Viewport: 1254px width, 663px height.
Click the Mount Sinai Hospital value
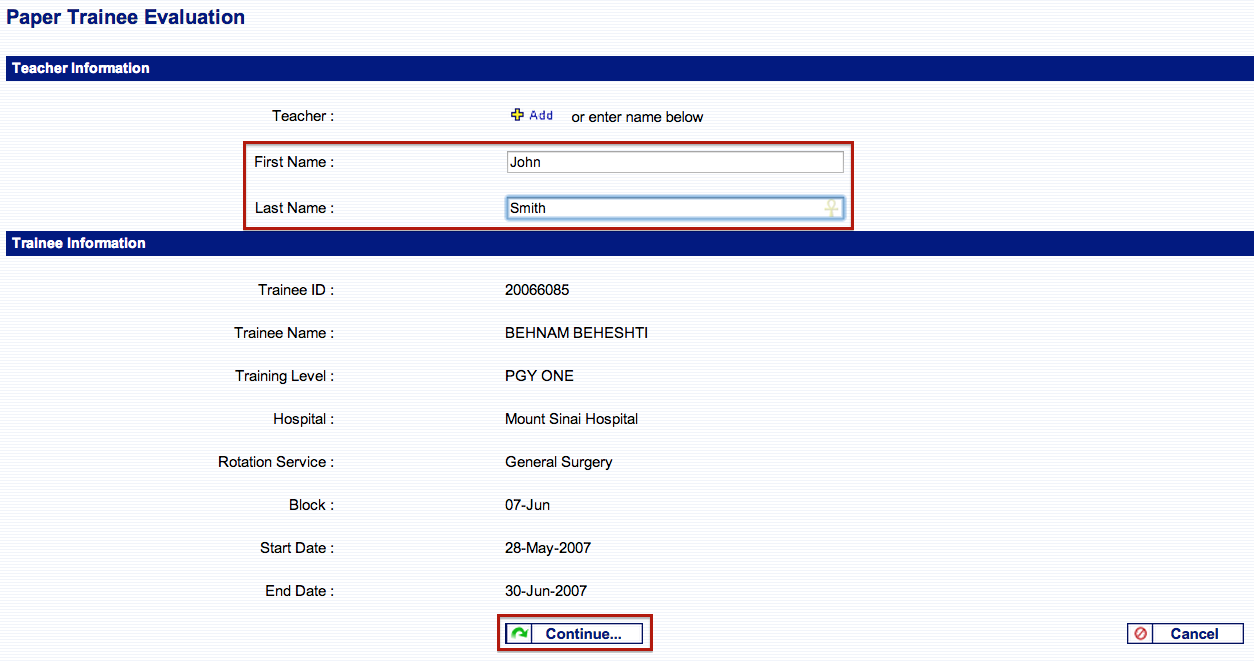(571, 419)
